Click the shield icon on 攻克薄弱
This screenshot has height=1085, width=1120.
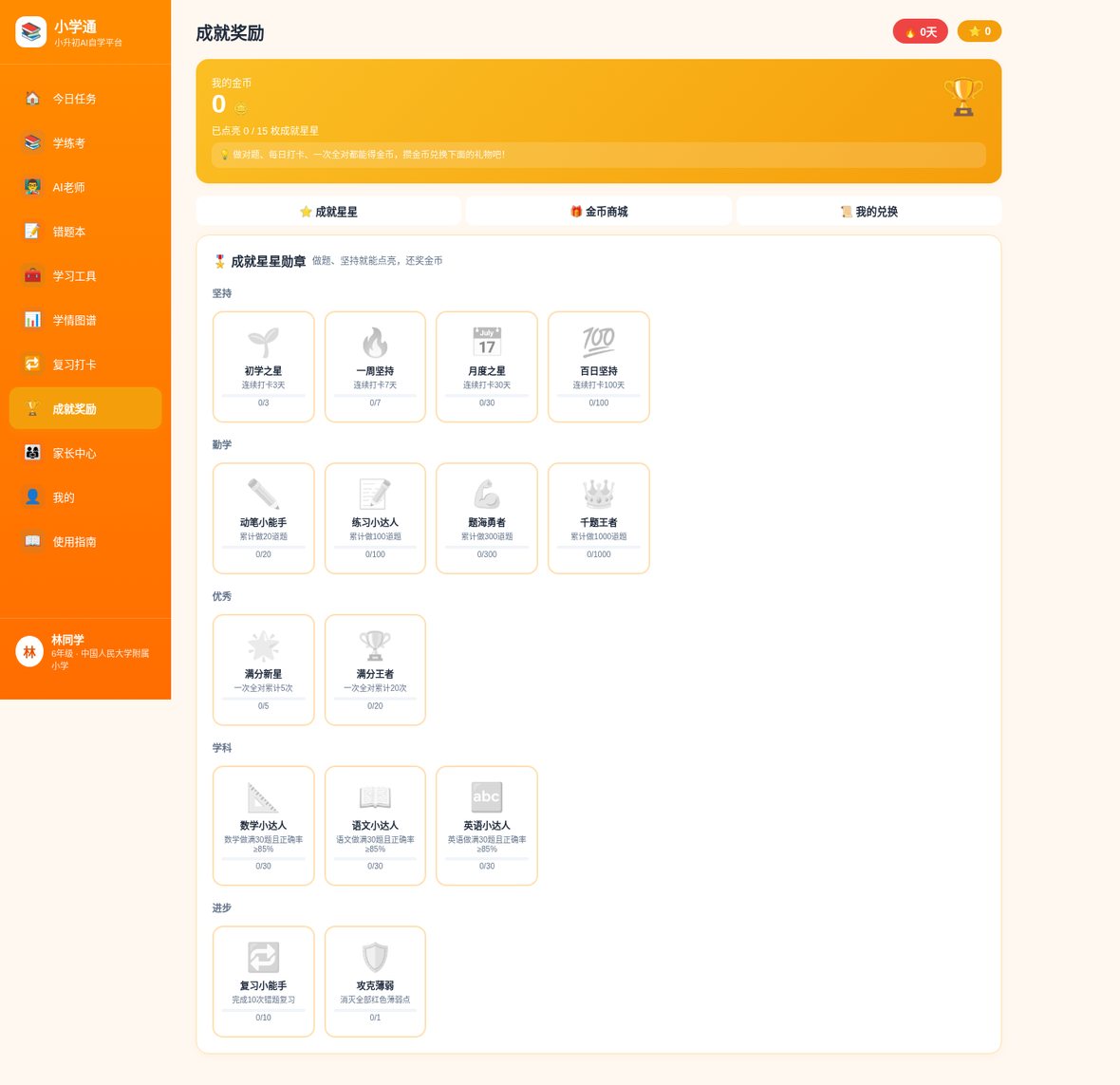[x=375, y=957]
